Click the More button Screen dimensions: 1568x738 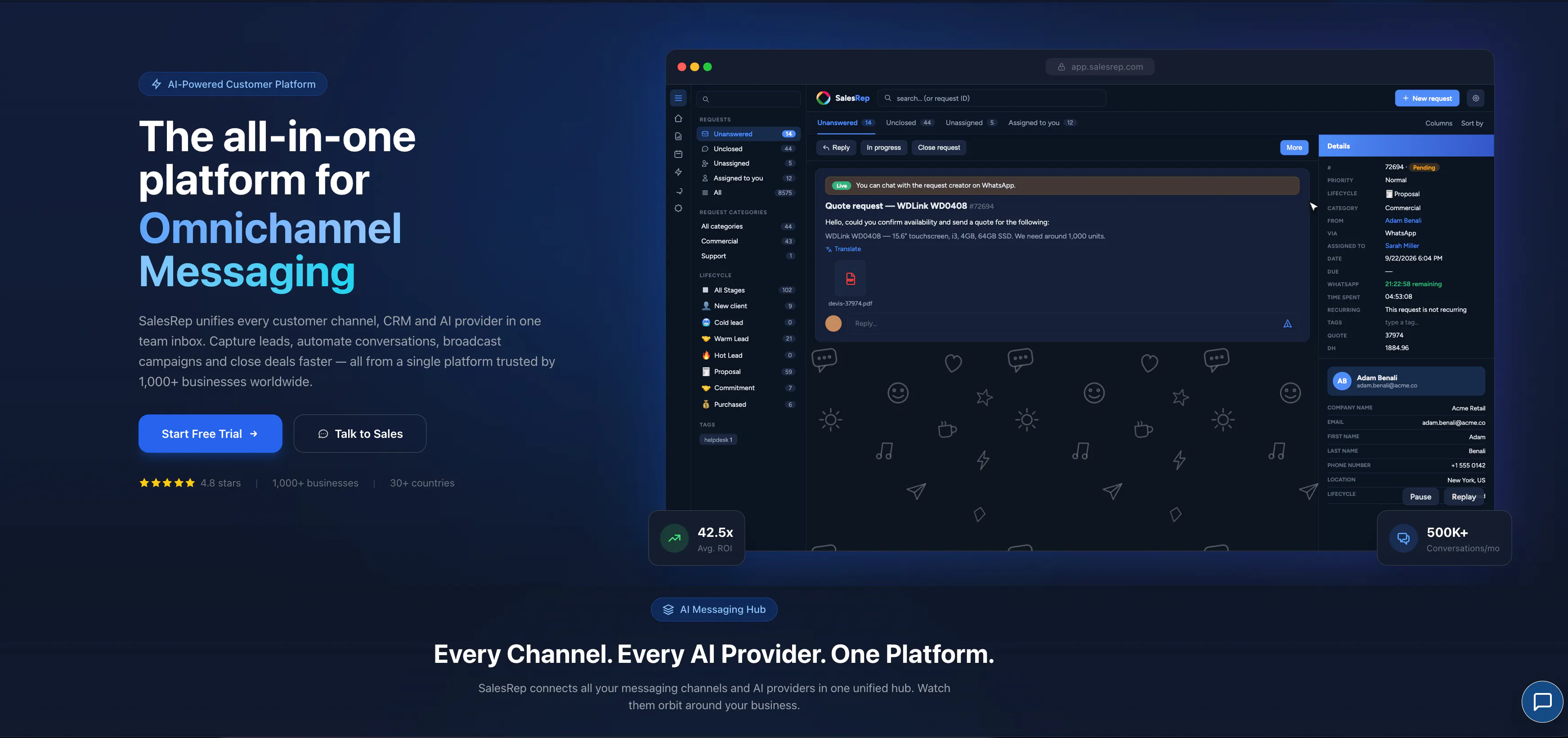pyautogui.click(x=1294, y=147)
